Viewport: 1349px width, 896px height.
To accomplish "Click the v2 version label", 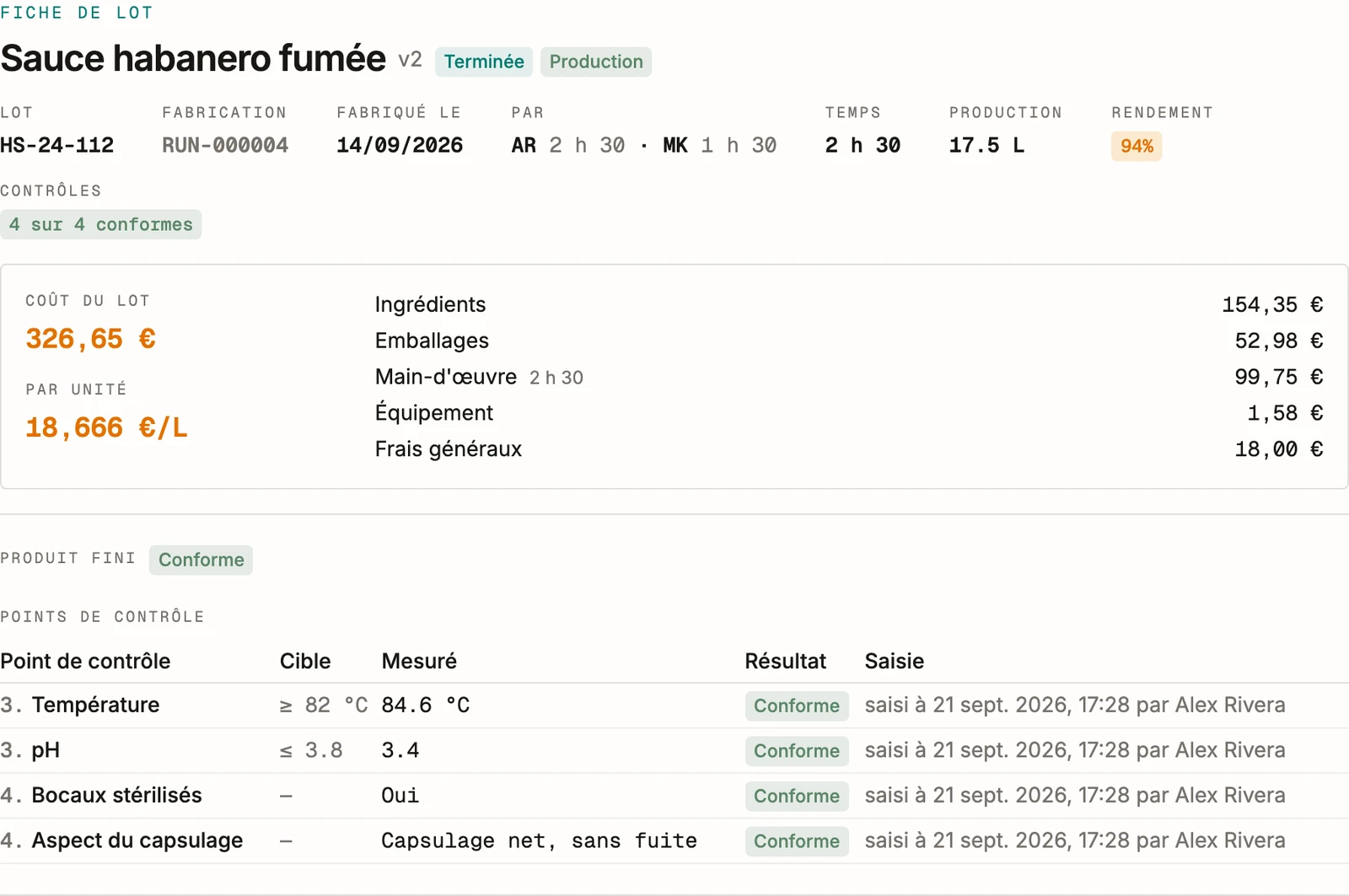I will 410,60.
